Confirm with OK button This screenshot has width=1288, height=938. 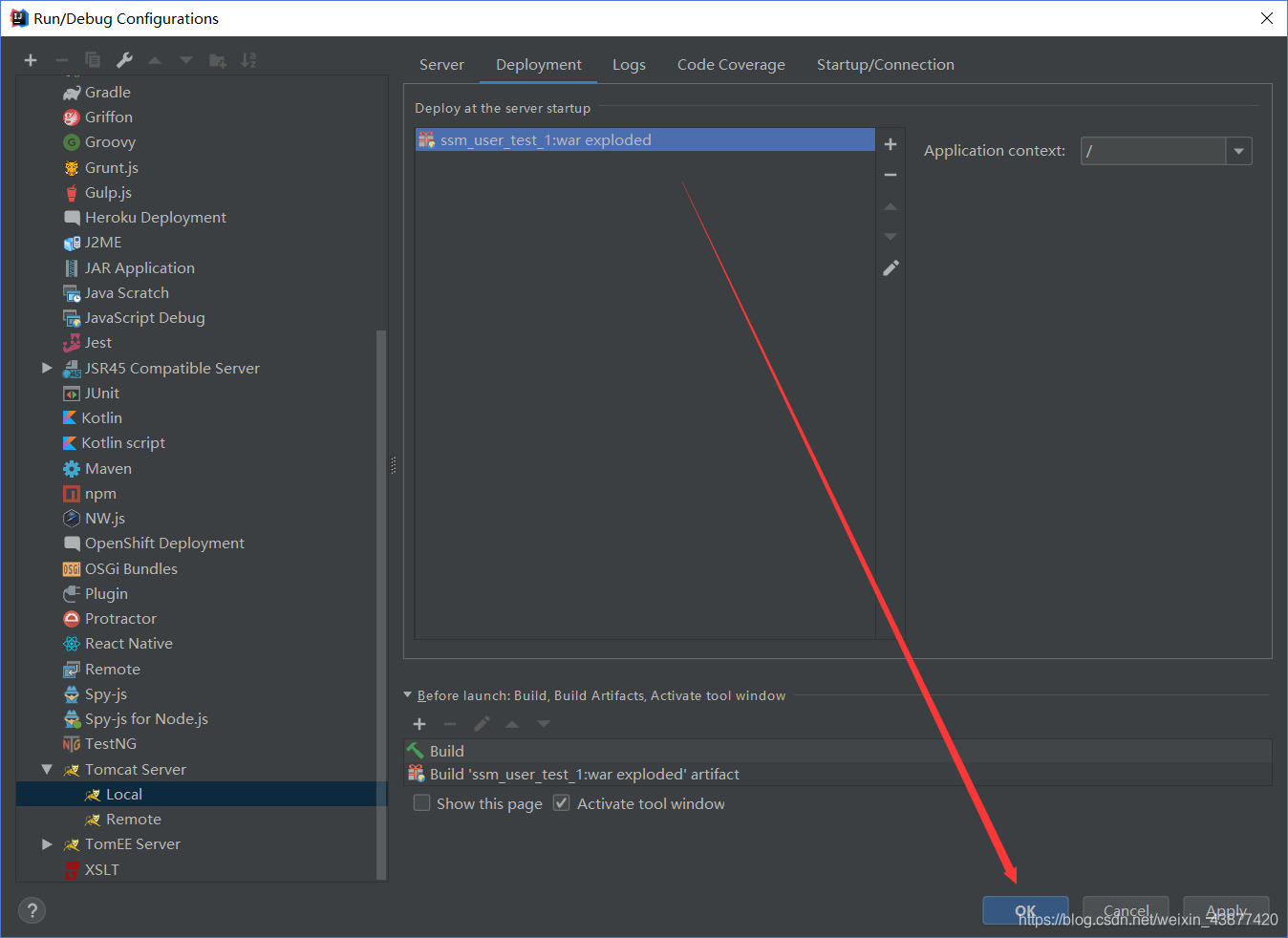point(1025,910)
